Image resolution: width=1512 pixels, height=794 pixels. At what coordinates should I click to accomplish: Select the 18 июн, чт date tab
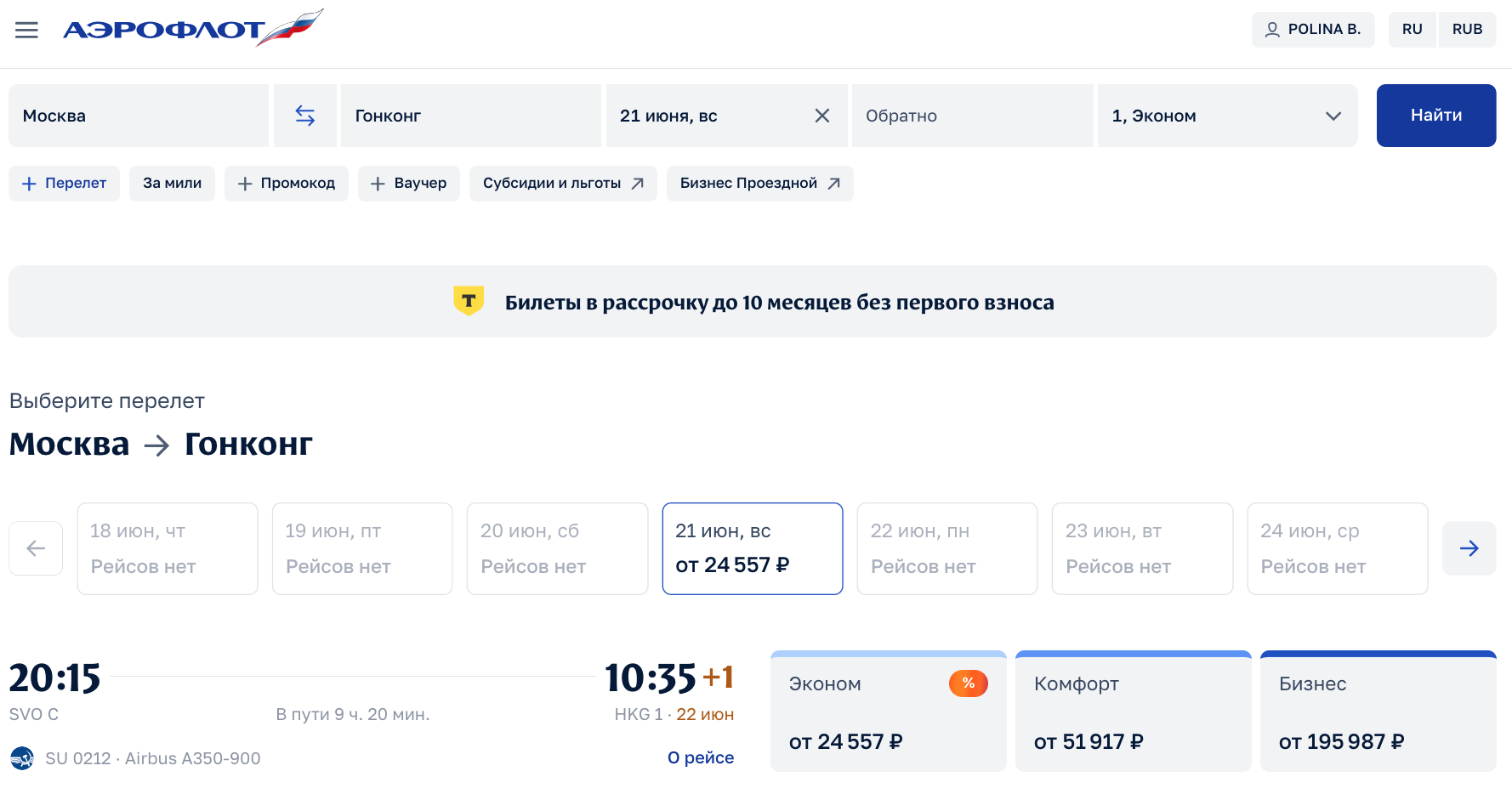168,548
